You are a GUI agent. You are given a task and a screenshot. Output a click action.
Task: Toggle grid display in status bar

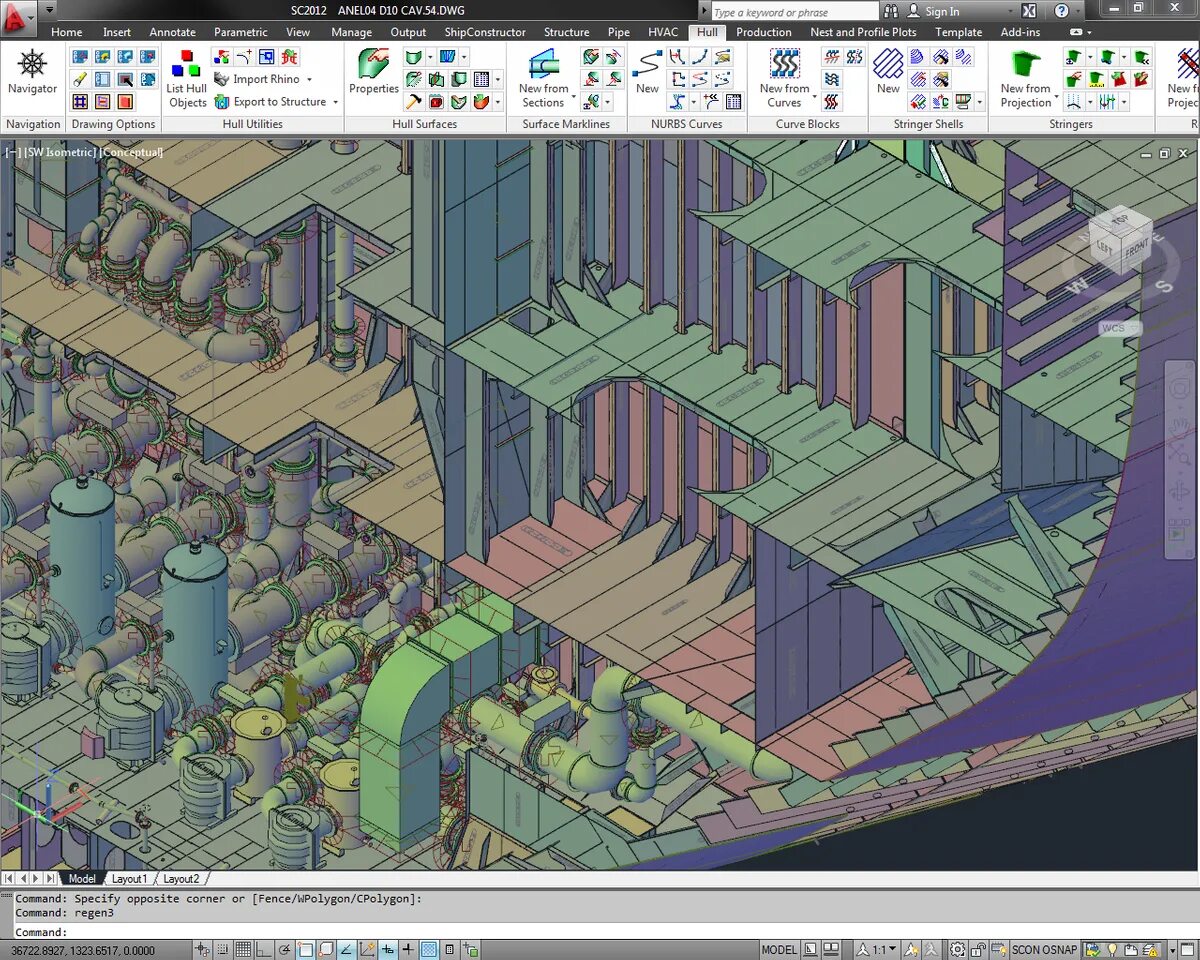point(243,950)
